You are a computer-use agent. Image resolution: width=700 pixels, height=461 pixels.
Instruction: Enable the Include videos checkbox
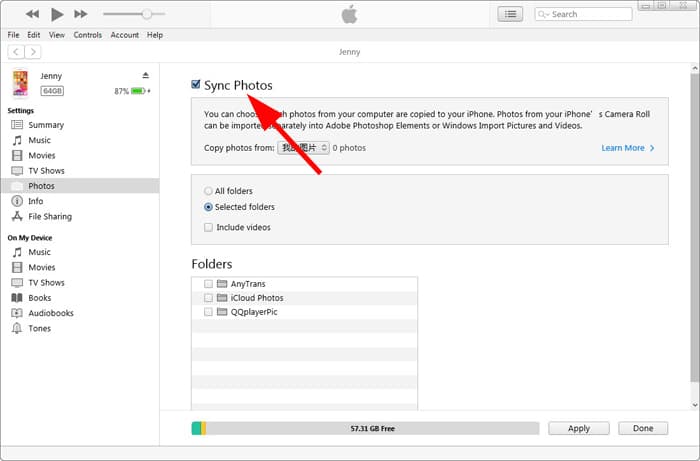point(208,227)
